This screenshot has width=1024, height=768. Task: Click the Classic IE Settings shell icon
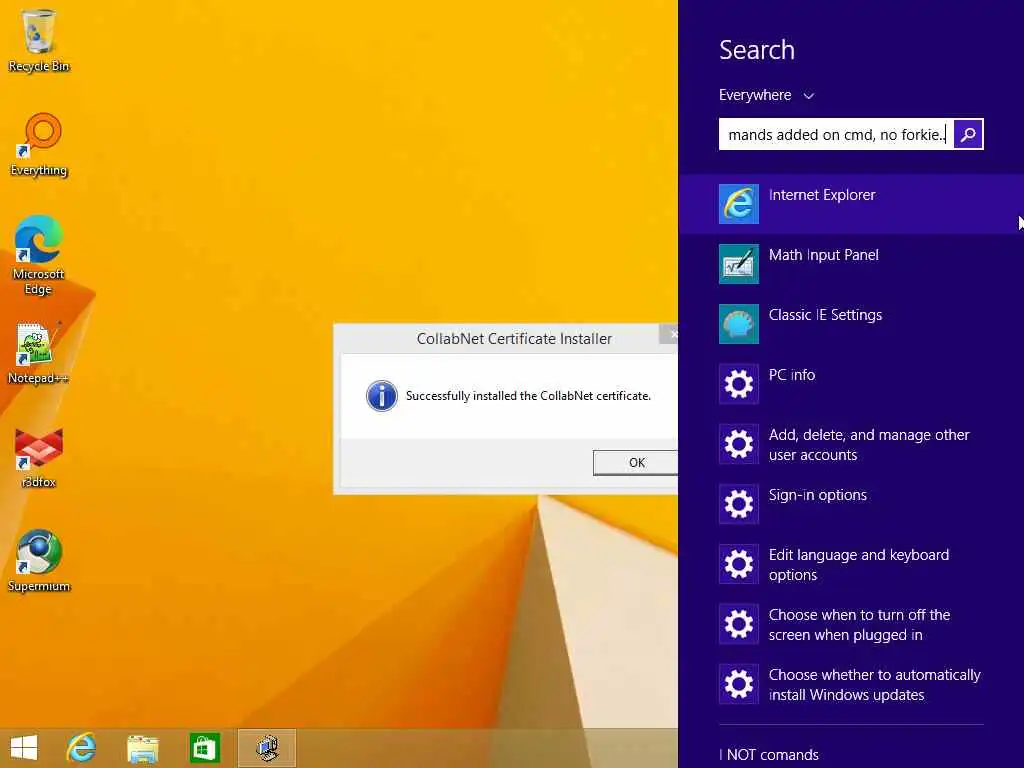tap(739, 324)
